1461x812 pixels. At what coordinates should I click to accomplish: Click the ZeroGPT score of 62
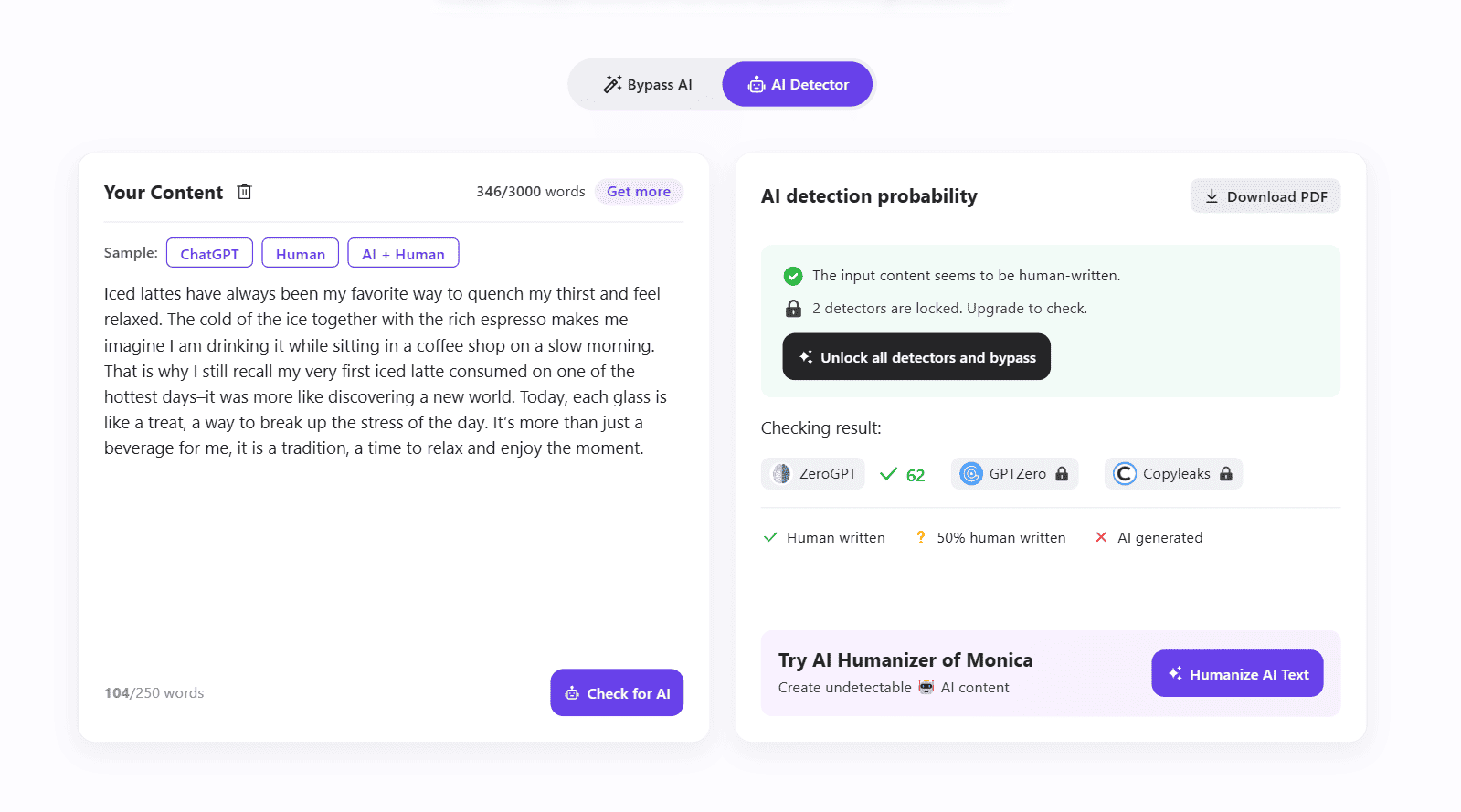click(916, 475)
